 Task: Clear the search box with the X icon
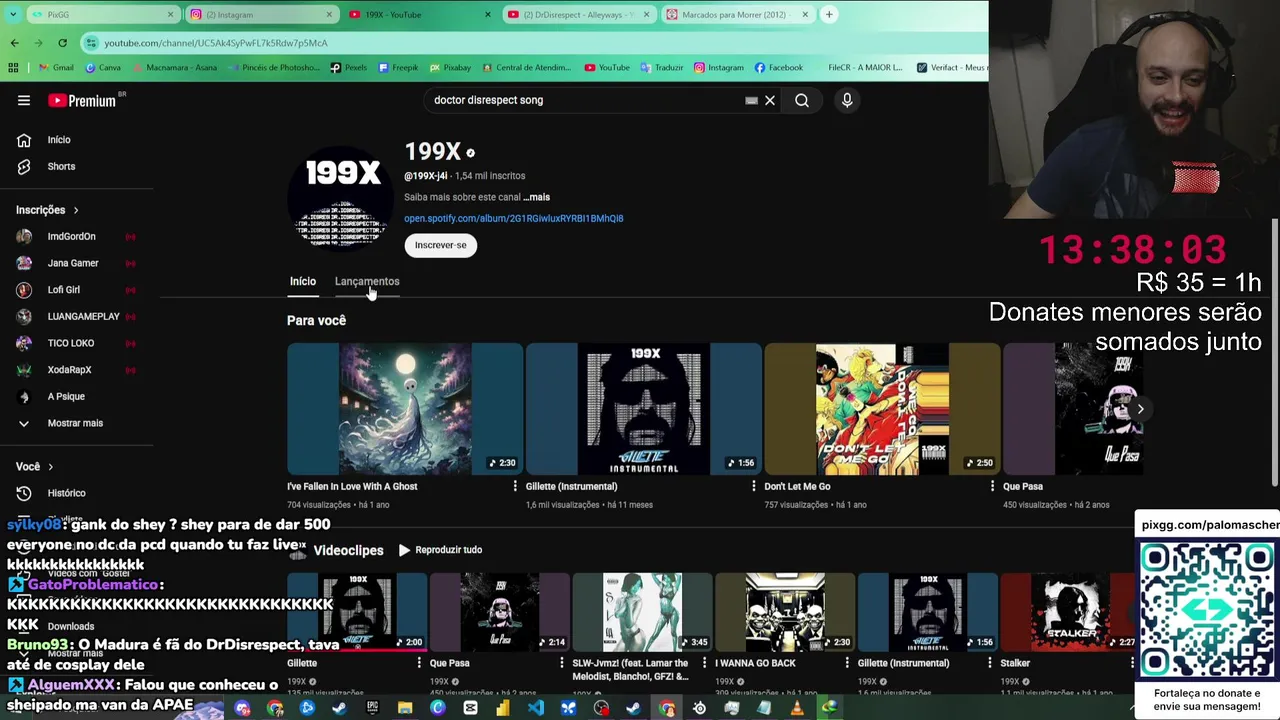(770, 100)
